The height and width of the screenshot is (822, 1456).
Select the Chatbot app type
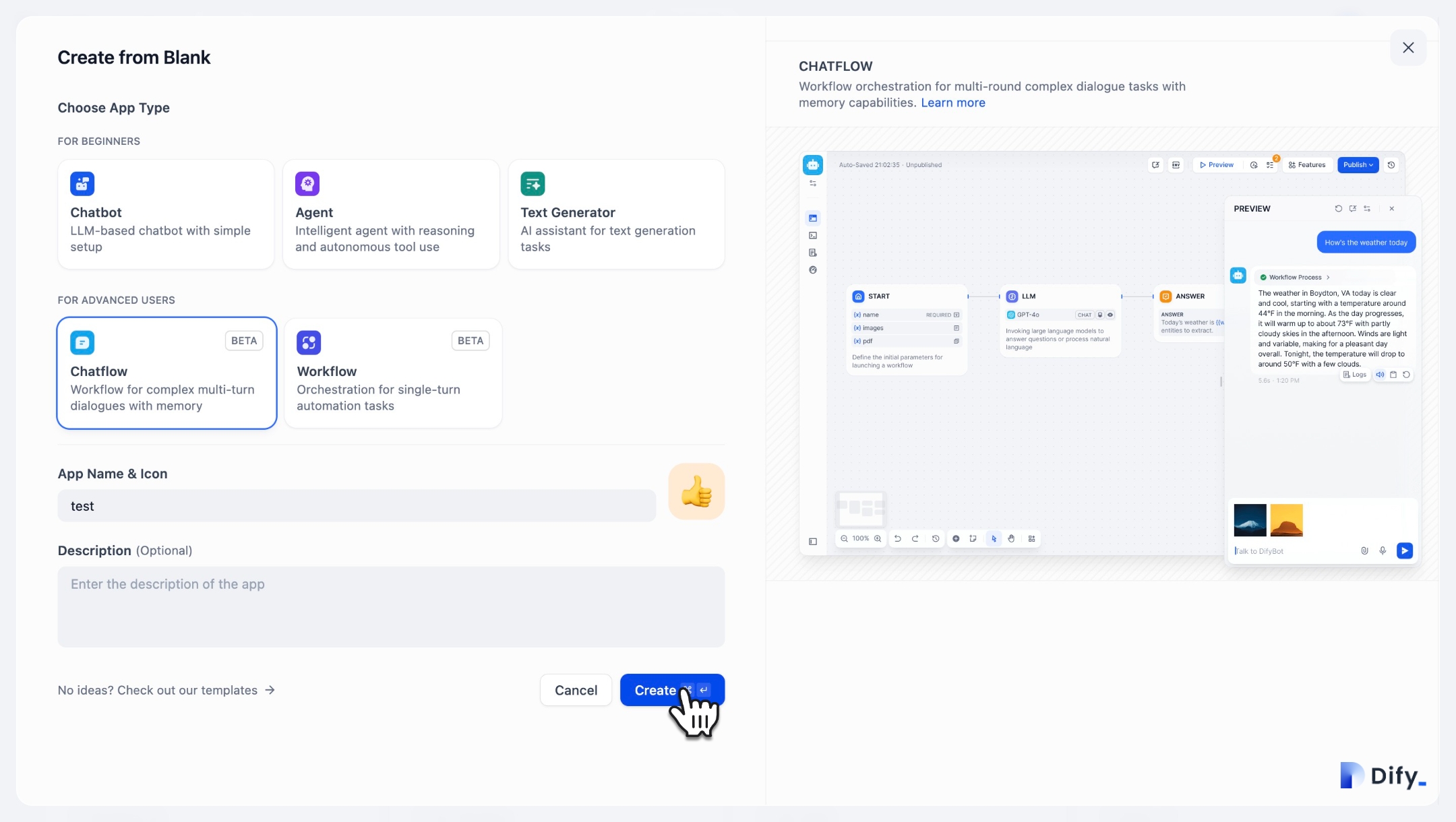(x=166, y=214)
